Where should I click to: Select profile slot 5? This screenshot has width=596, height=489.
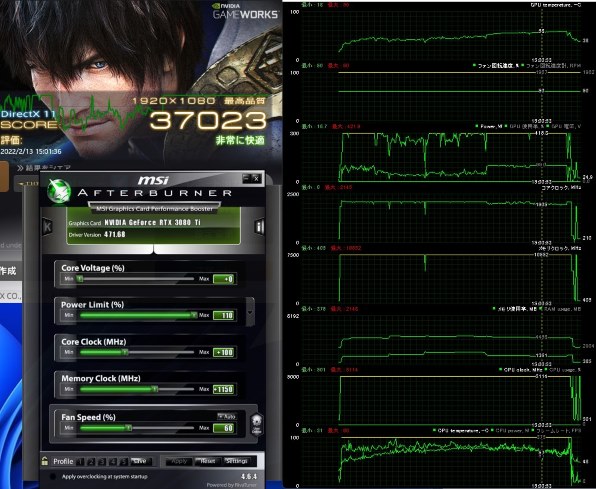click(x=123, y=461)
